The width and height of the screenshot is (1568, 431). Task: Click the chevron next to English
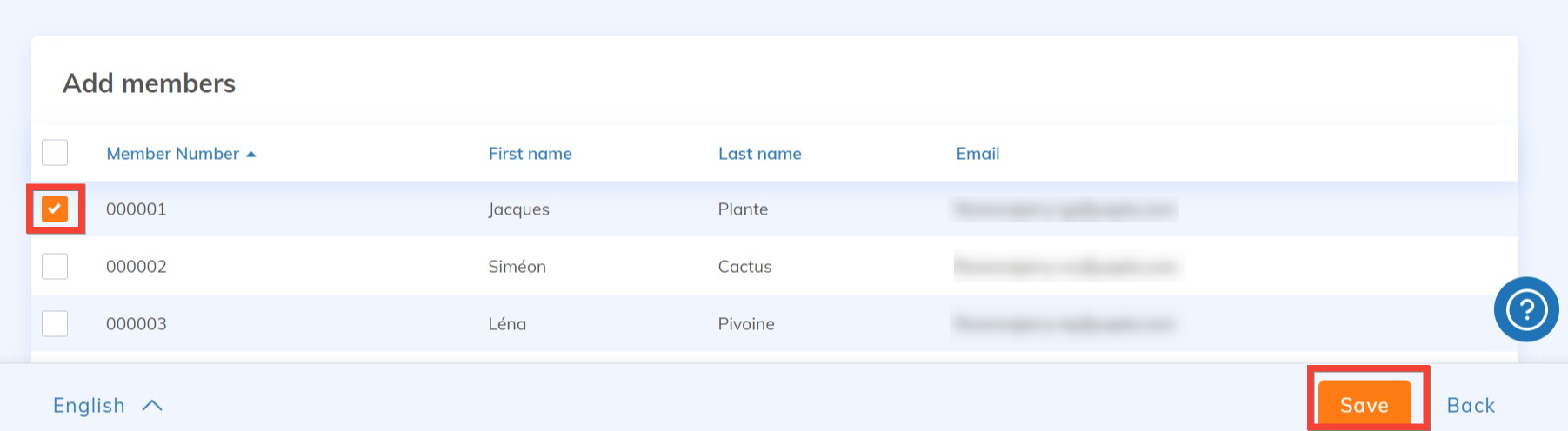pos(152,406)
